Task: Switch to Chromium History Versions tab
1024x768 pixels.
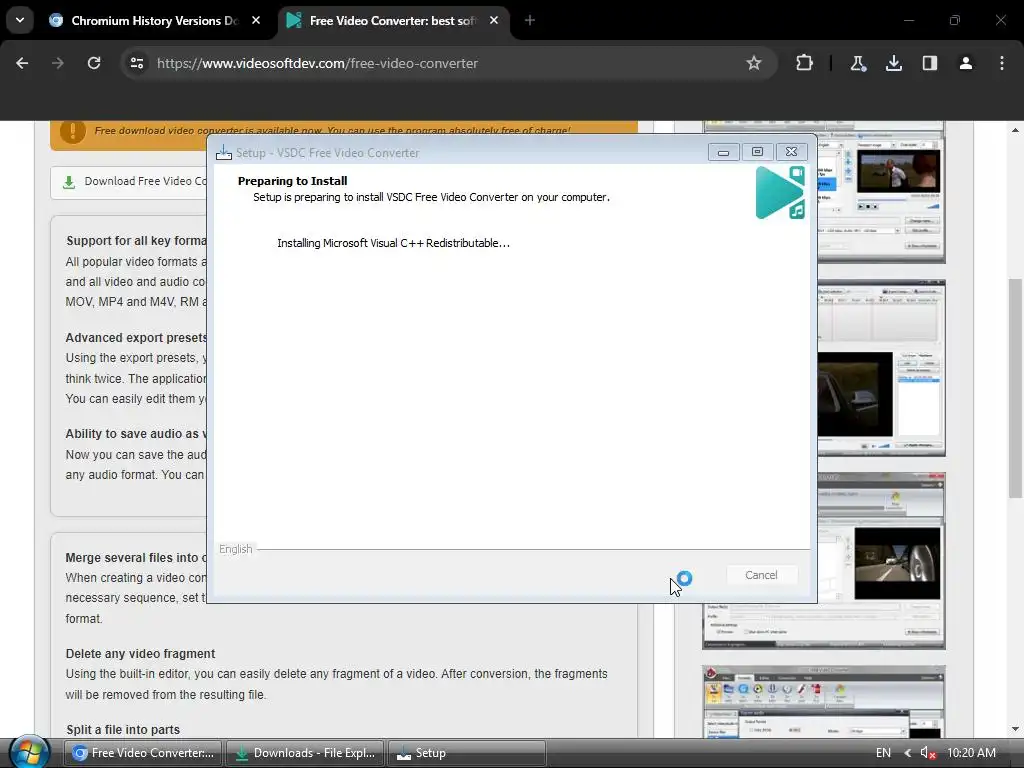Action: coord(155,20)
